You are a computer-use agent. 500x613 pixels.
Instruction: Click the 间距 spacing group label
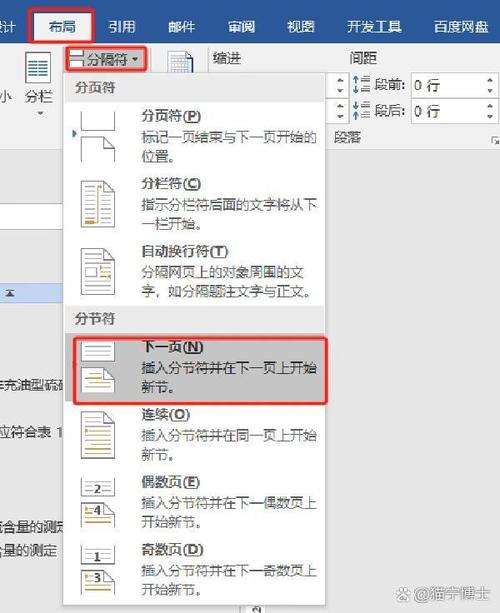(x=363, y=58)
